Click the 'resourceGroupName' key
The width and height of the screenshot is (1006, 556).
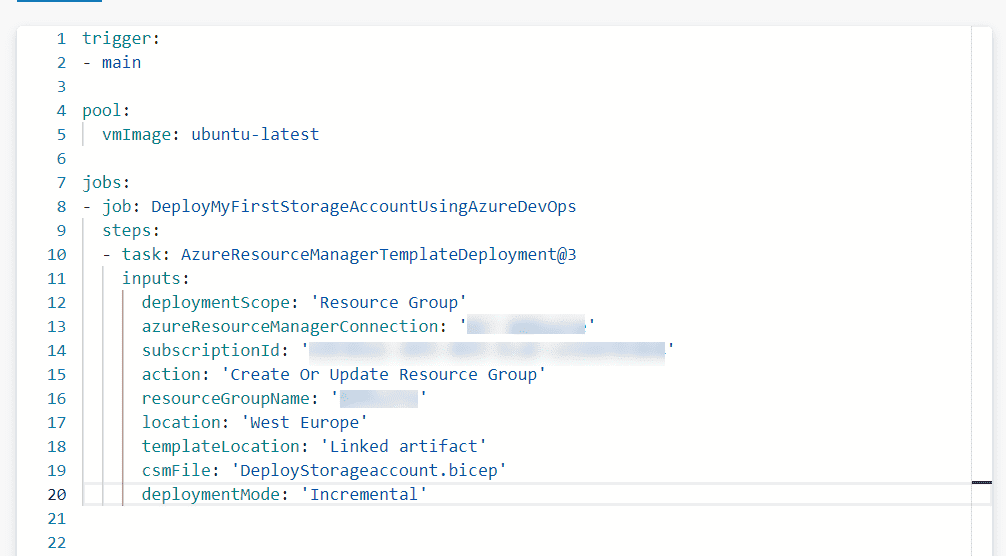point(225,398)
